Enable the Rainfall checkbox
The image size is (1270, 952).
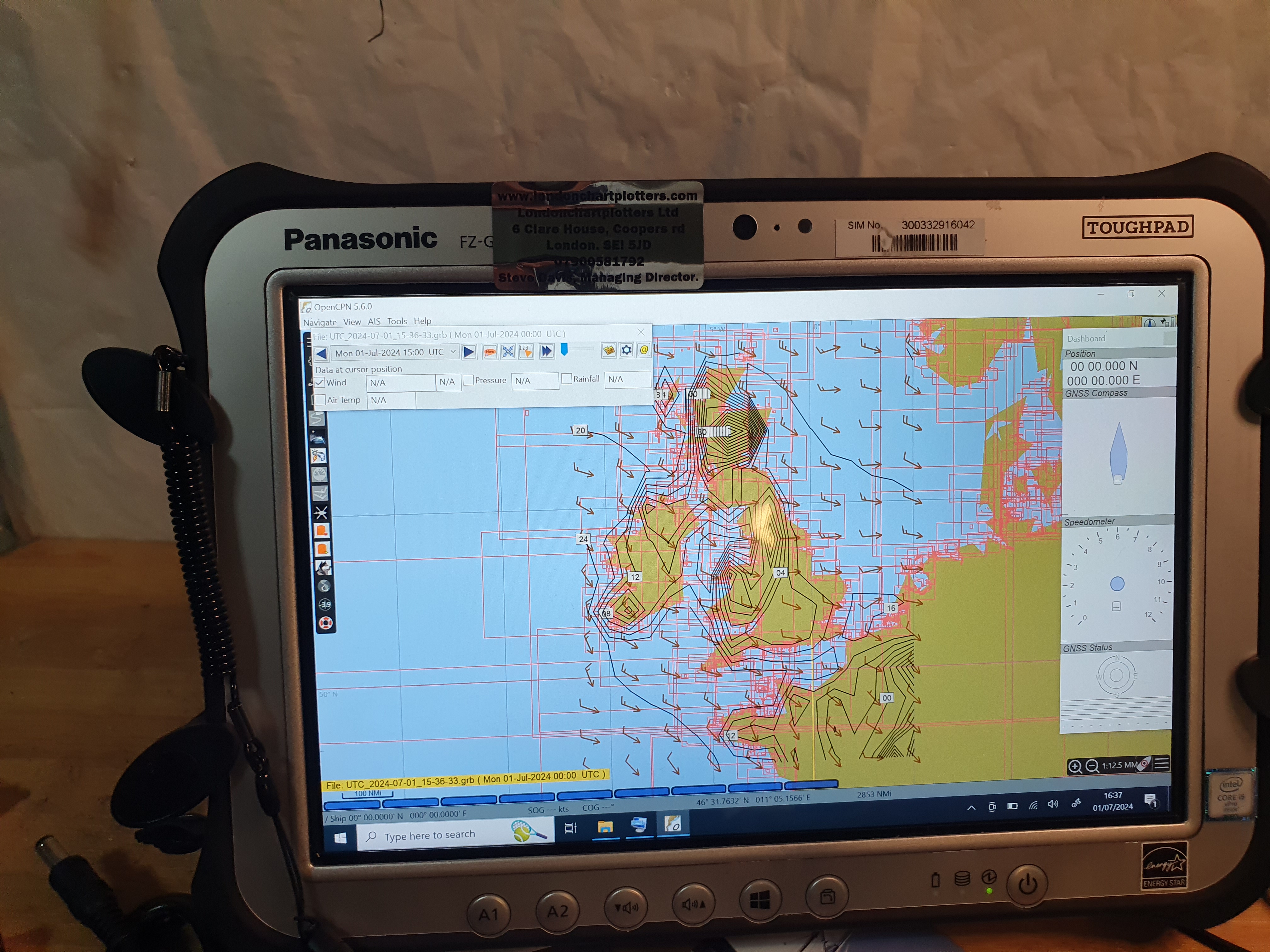(567, 379)
